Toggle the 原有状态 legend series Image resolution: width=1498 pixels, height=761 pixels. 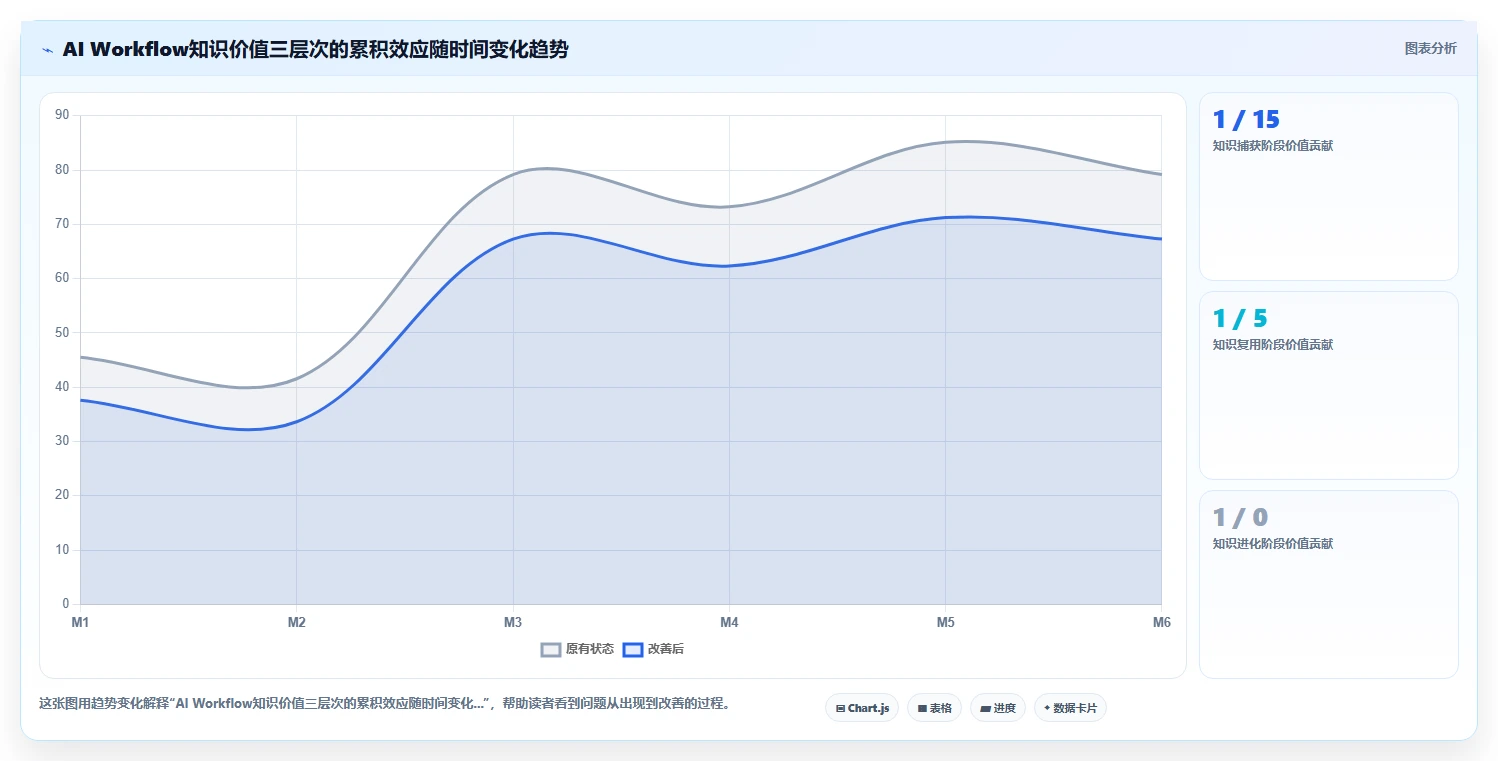point(577,649)
